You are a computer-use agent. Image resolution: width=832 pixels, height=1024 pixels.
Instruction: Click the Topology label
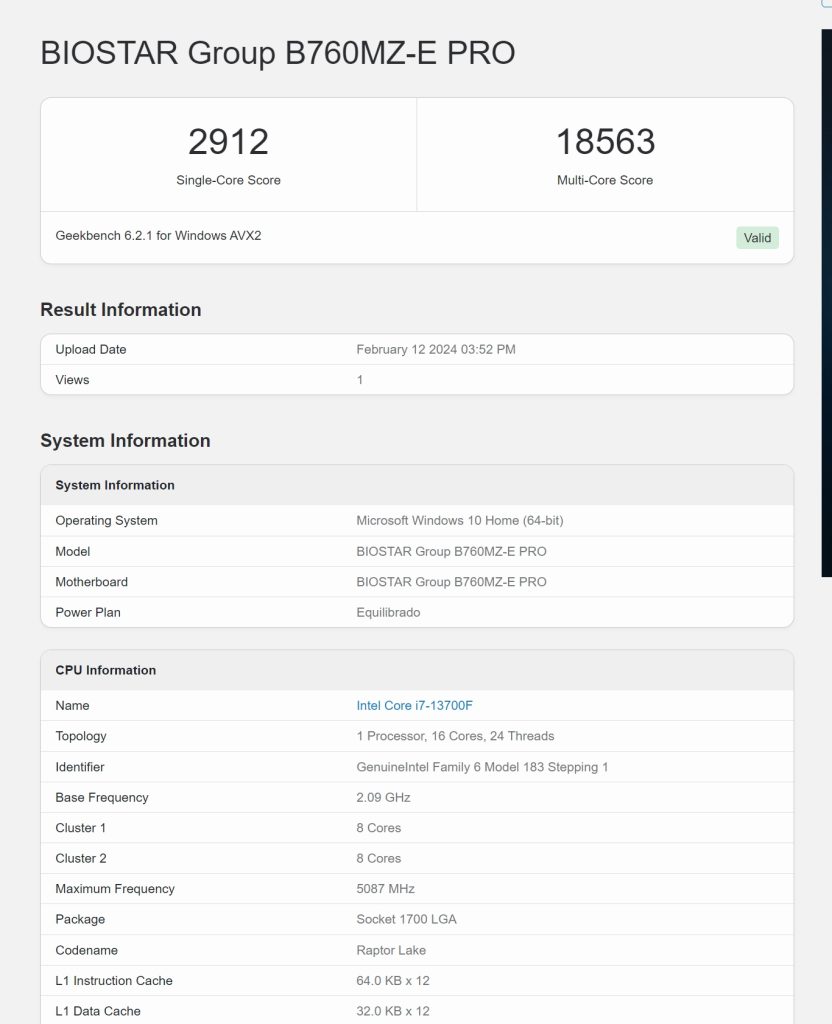[x=80, y=736]
